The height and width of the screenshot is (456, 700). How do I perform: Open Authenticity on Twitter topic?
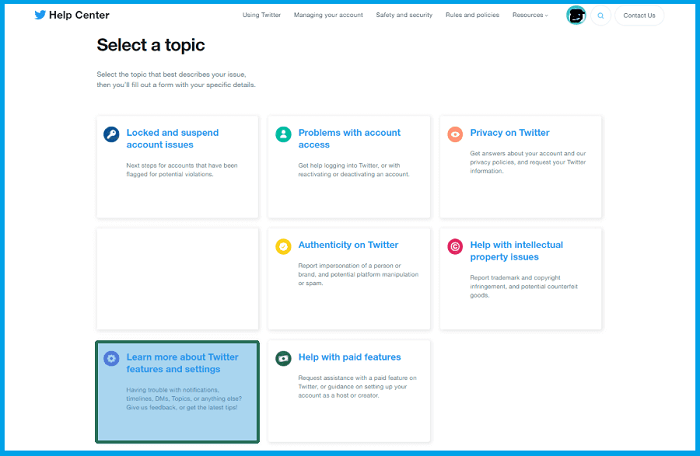(348, 245)
